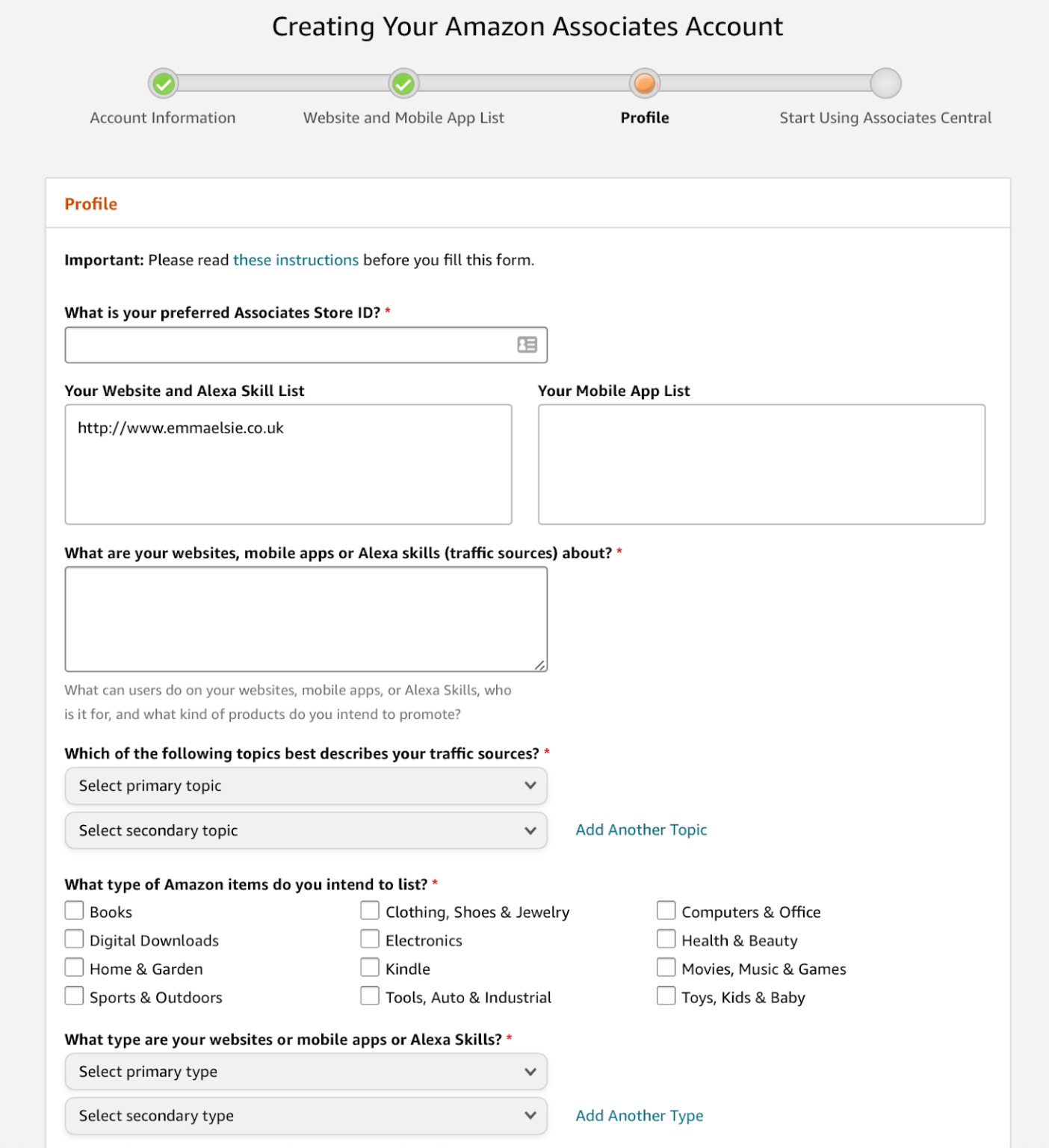Image resolution: width=1049 pixels, height=1148 pixels.
Task: Enable the Electronics checkbox
Action: (370, 939)
